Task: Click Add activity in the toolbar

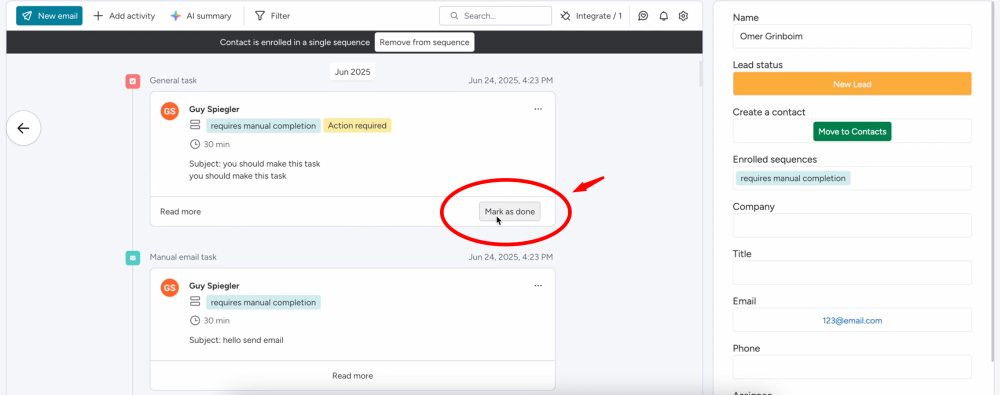Action: [x=124, y=16]
